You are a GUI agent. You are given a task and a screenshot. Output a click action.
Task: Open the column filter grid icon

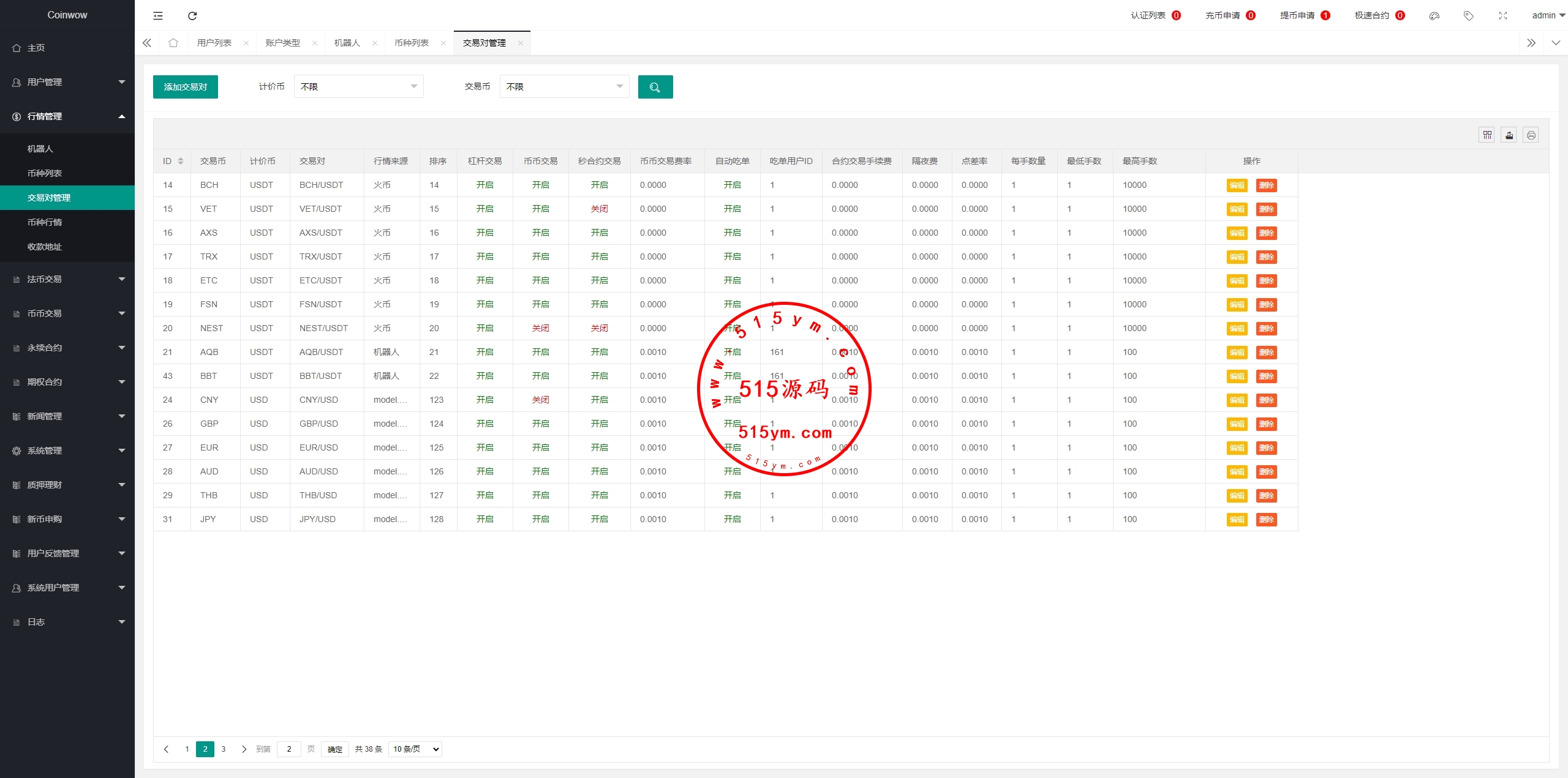pos(1487,135)
